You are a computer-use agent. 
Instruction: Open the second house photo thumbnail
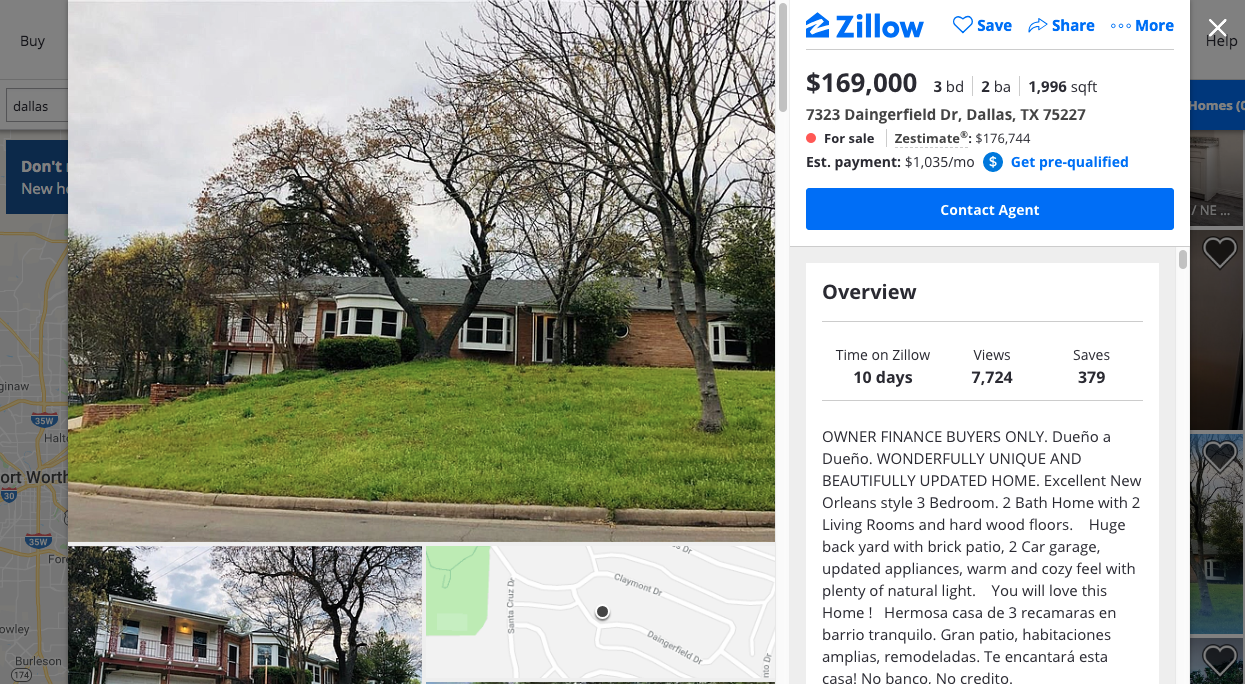245,615
